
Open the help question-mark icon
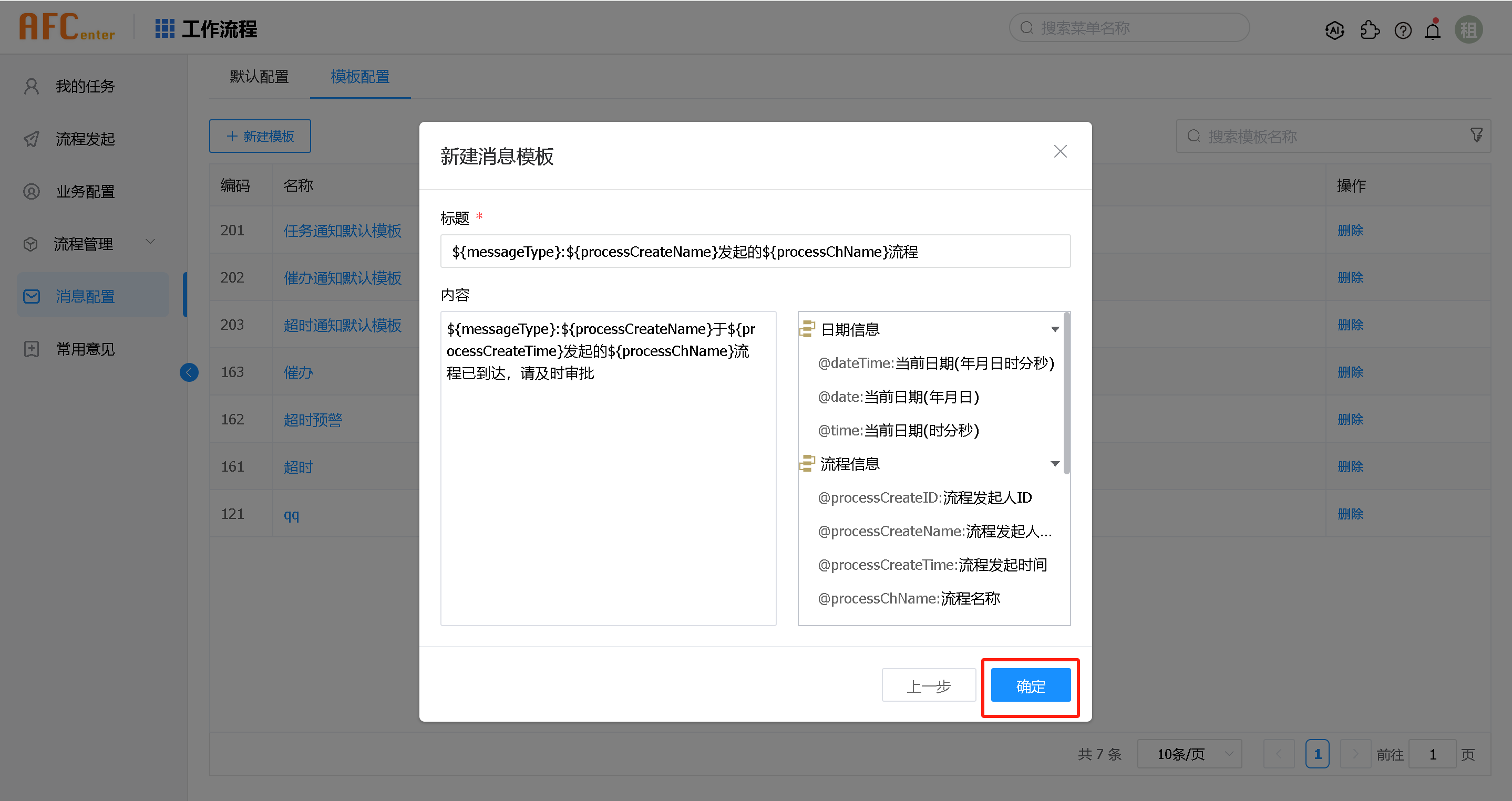[1403, 30]
